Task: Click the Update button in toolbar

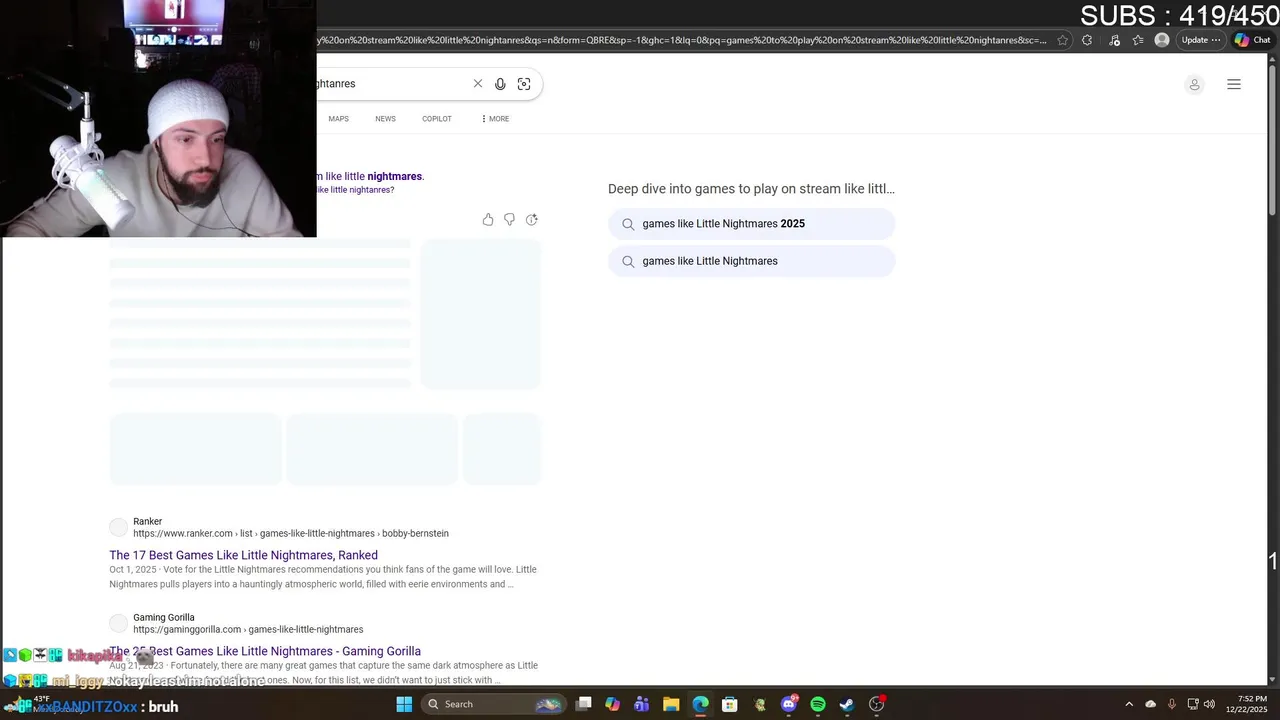Action: click(1200, 40)
